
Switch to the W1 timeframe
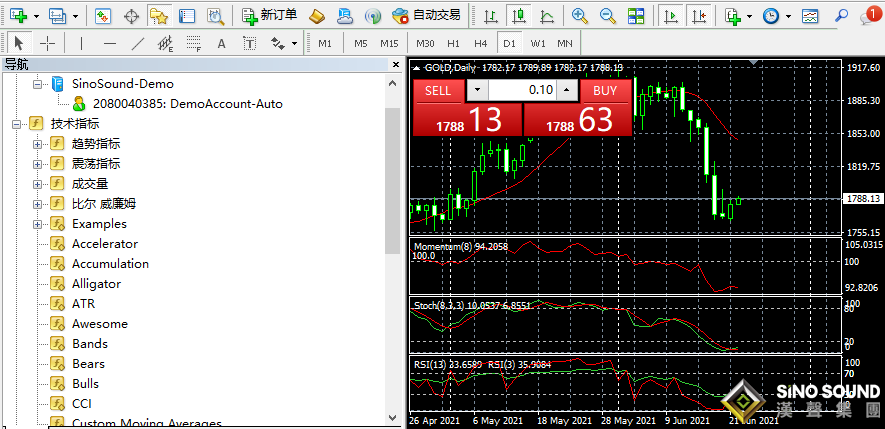pos(538,43)
